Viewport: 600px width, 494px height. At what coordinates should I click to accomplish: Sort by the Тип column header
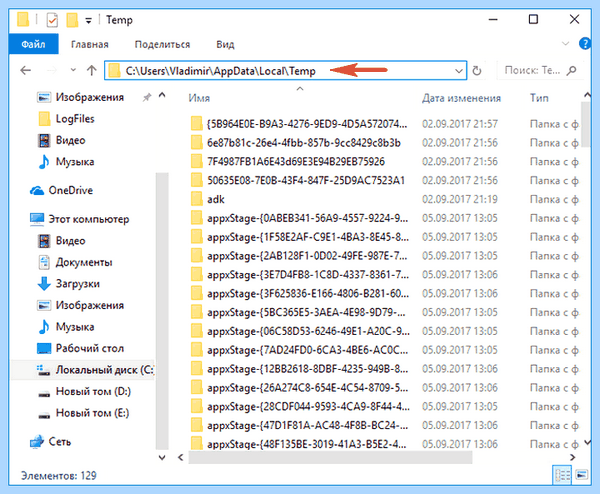[x=539, y=98]
